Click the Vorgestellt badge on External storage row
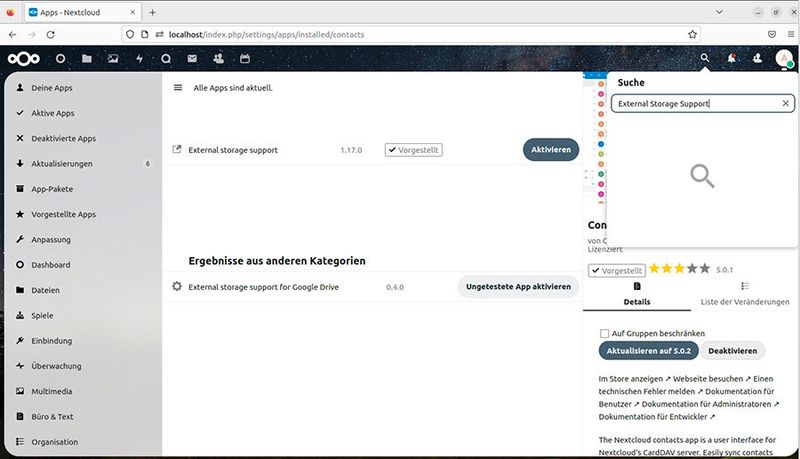 point(413,150)
